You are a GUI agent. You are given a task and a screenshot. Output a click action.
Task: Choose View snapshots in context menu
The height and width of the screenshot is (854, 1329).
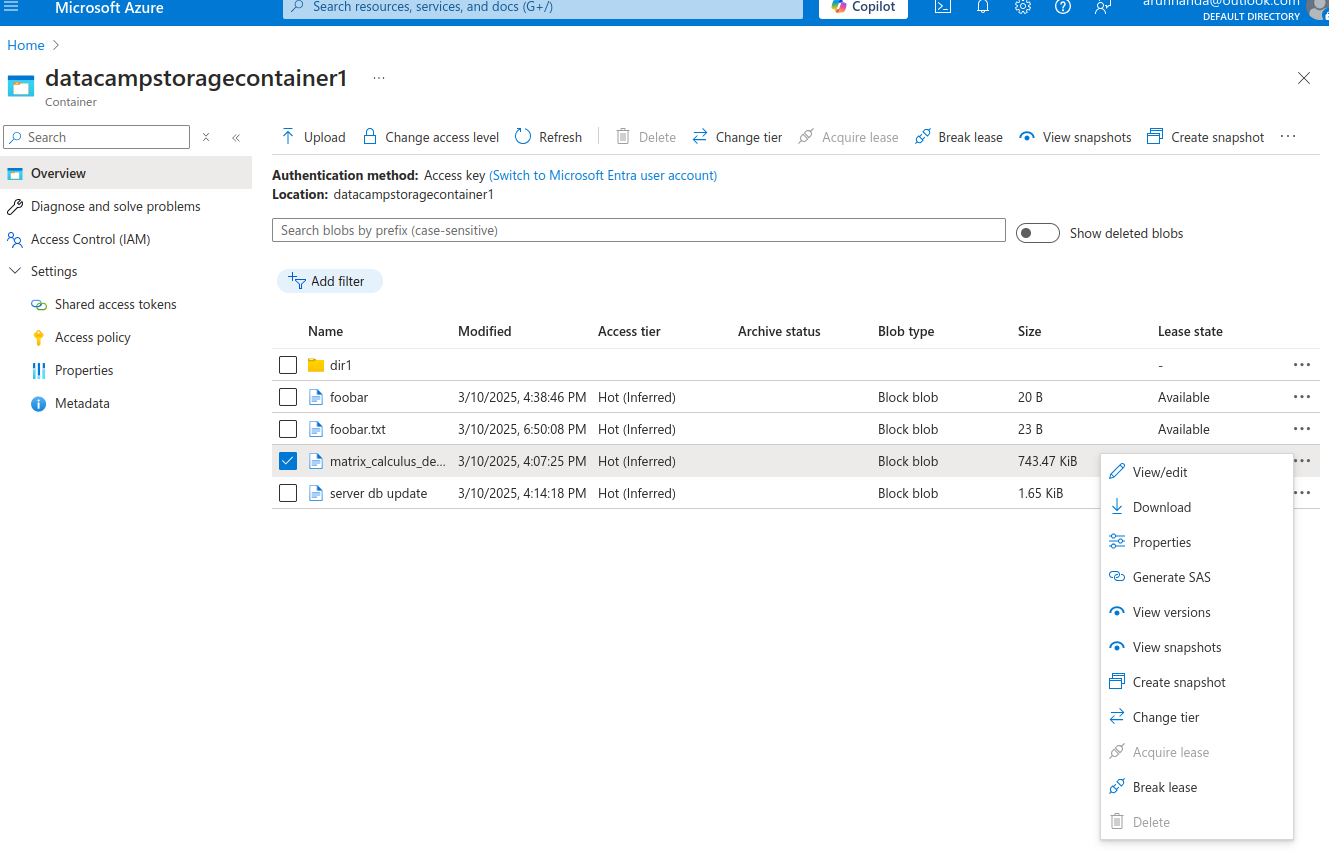coord(1197,647)
